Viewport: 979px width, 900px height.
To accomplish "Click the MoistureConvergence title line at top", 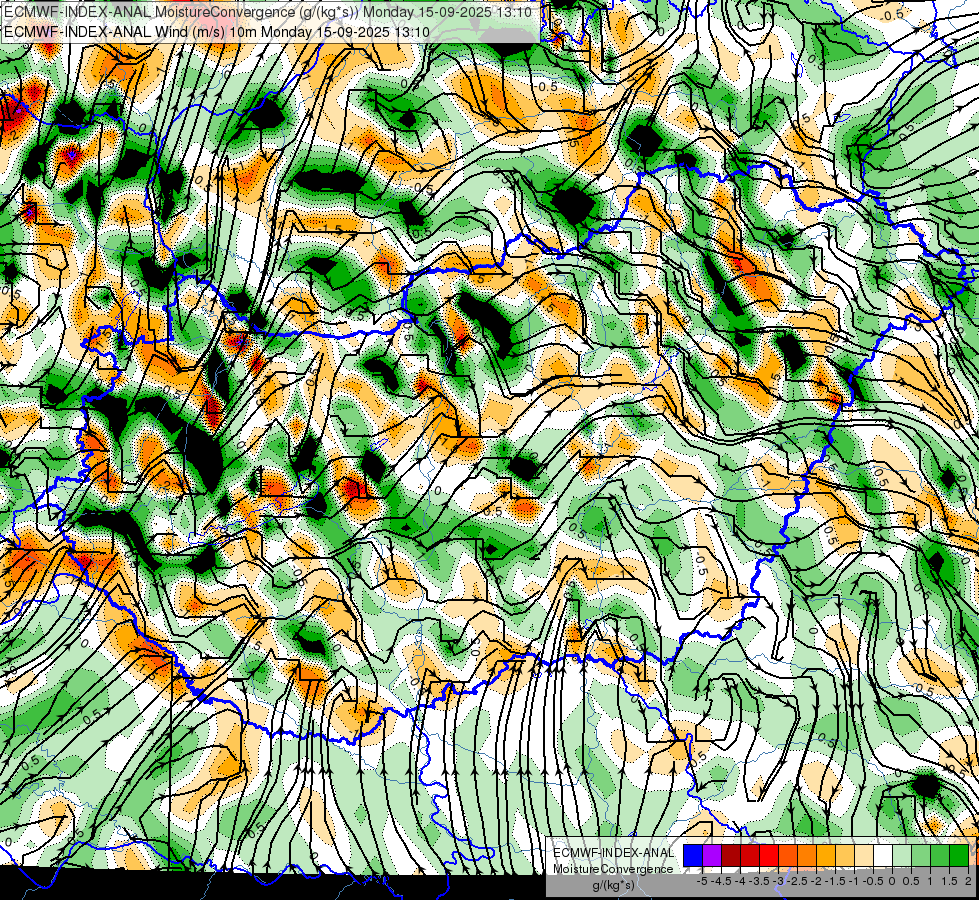I will pos(268,12).
